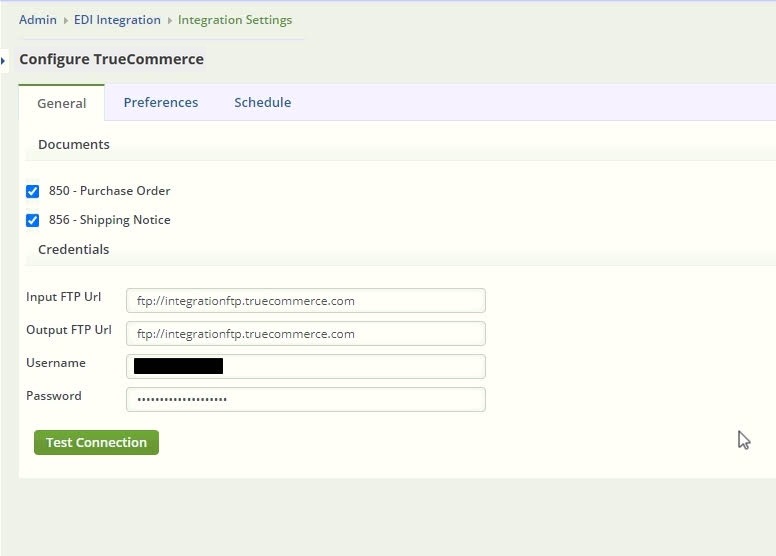The image size is (776, 556).
Task: Expand the collapsed side panel arrow
Action: tap(3, 61)
